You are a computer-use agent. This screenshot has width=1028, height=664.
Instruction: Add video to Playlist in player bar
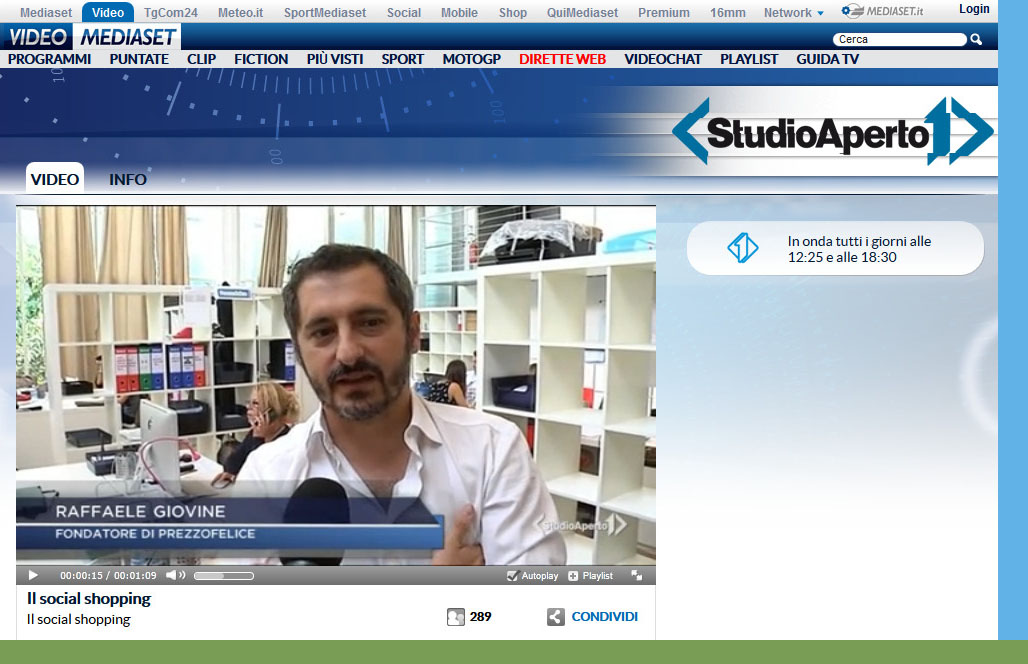coord(591,576)
